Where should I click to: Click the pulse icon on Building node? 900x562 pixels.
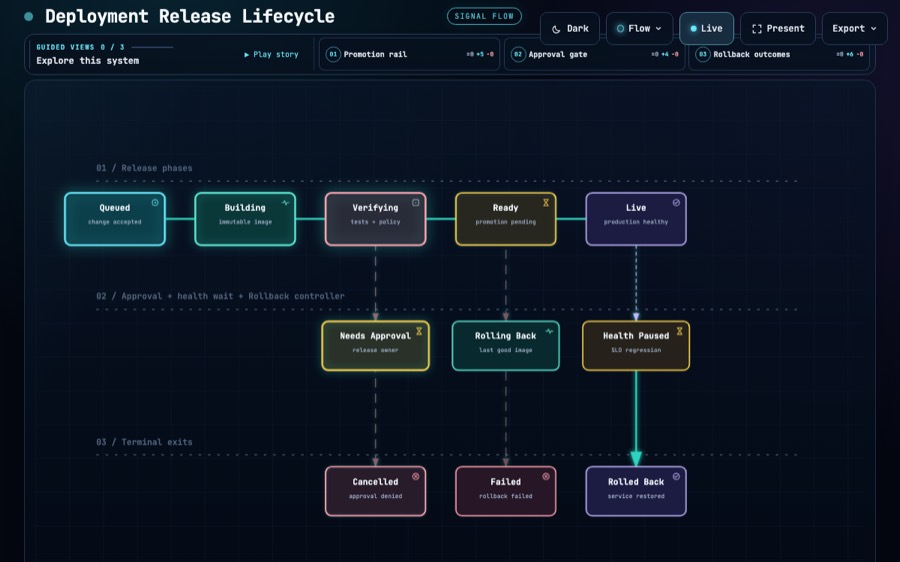click(x=285, y=203)
